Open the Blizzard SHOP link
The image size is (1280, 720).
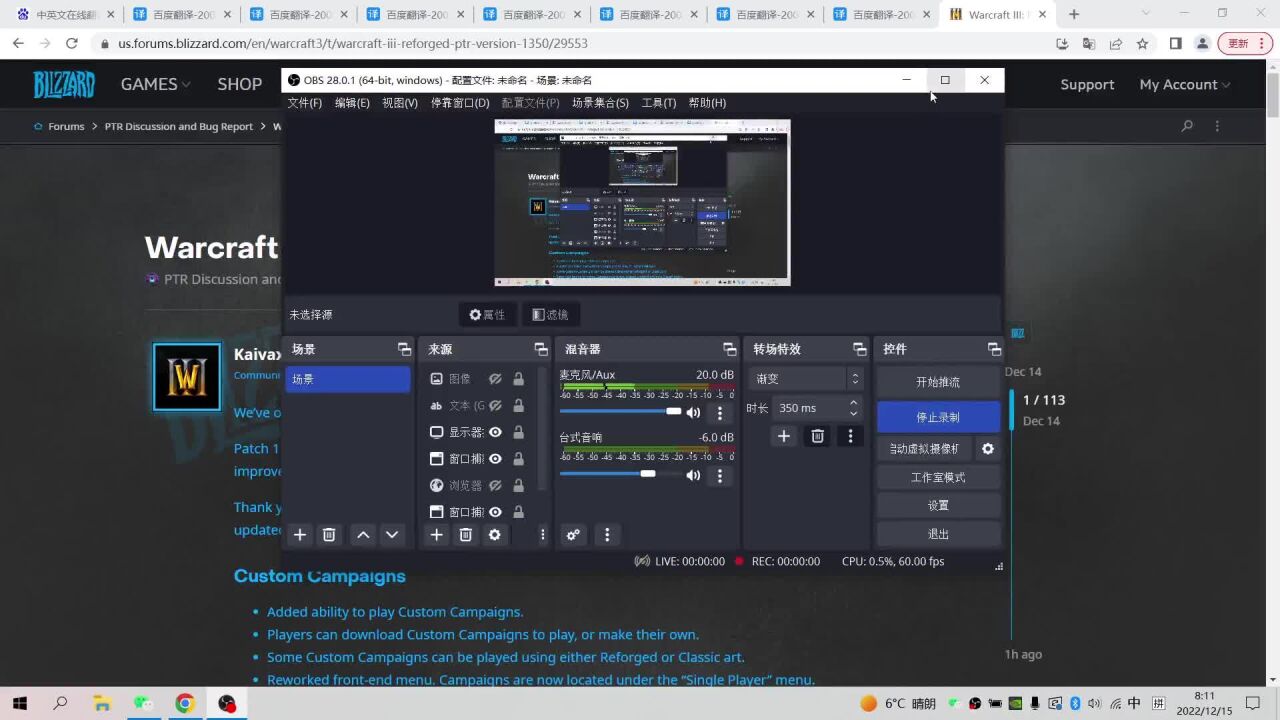pos(240,84)
